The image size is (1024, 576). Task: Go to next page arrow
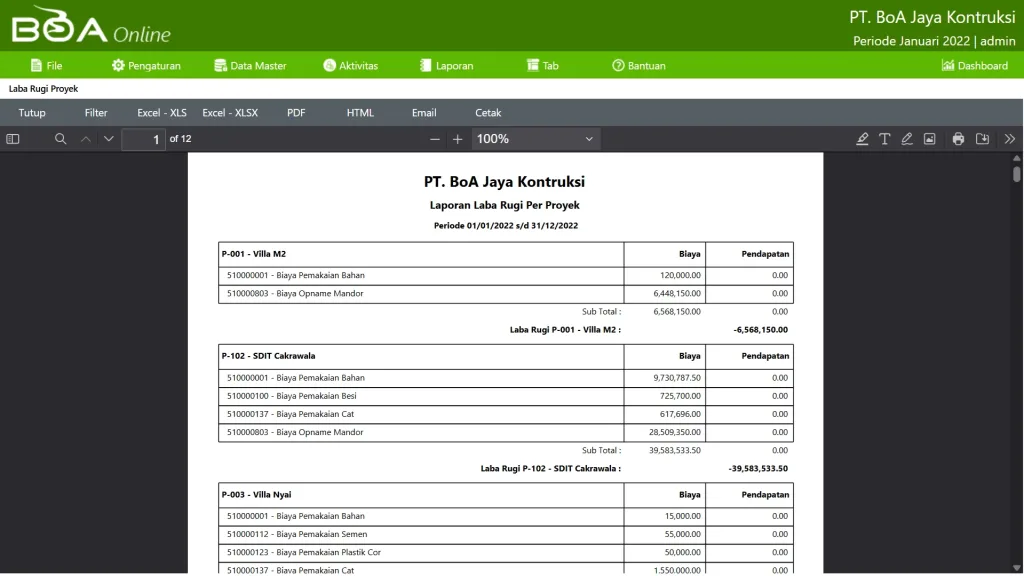click(x=109, y=139)
